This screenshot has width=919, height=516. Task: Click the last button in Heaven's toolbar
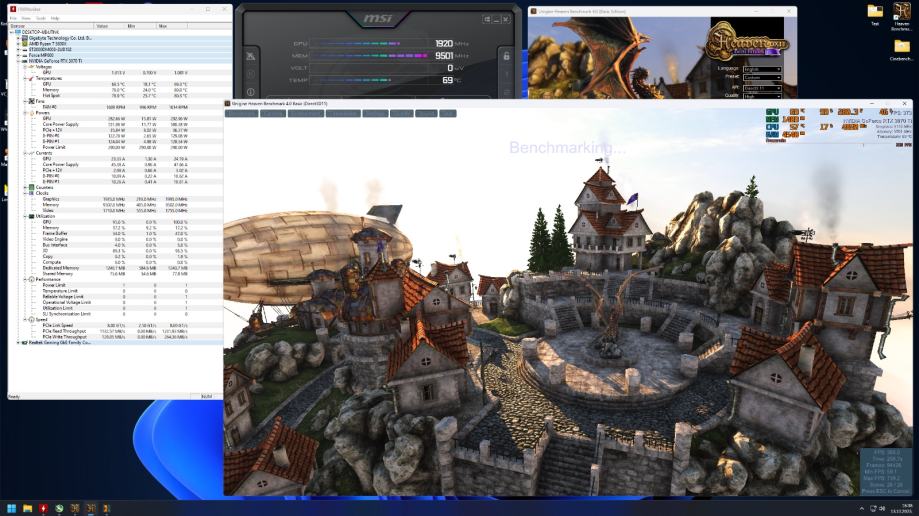click(448, 114)
